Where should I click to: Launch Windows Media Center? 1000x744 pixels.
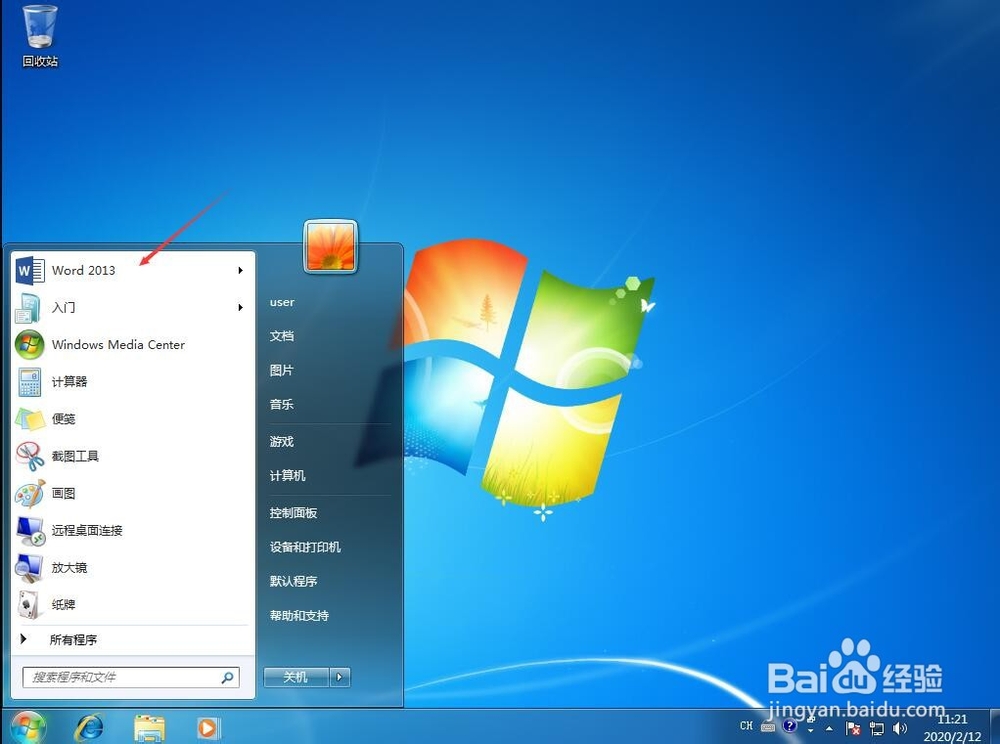(x=133, y=344)
